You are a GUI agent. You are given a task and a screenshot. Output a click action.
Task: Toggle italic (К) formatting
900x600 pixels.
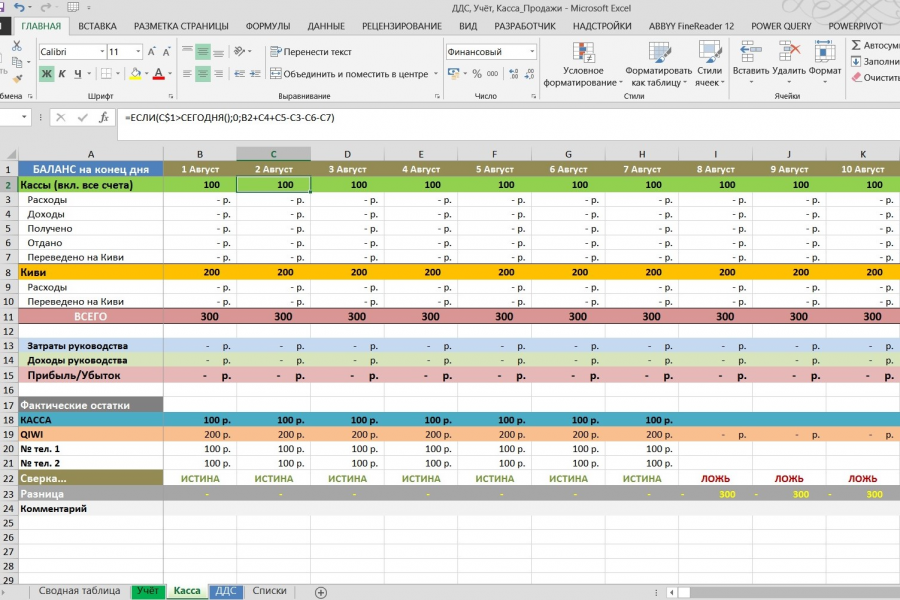62,73
